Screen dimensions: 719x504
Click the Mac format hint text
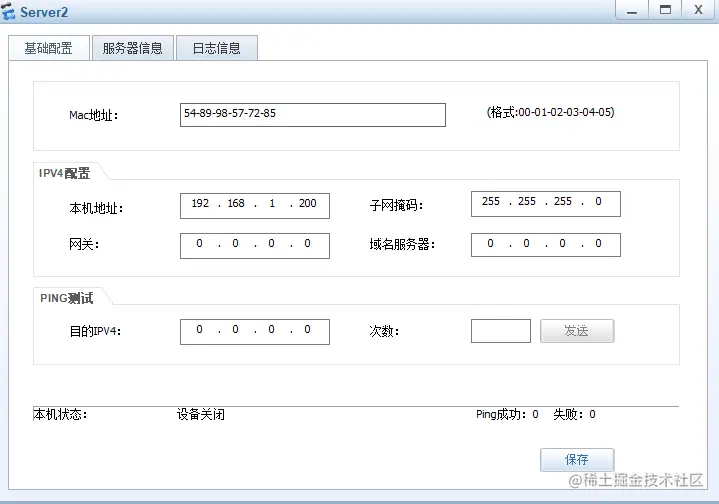click(550, 112)
